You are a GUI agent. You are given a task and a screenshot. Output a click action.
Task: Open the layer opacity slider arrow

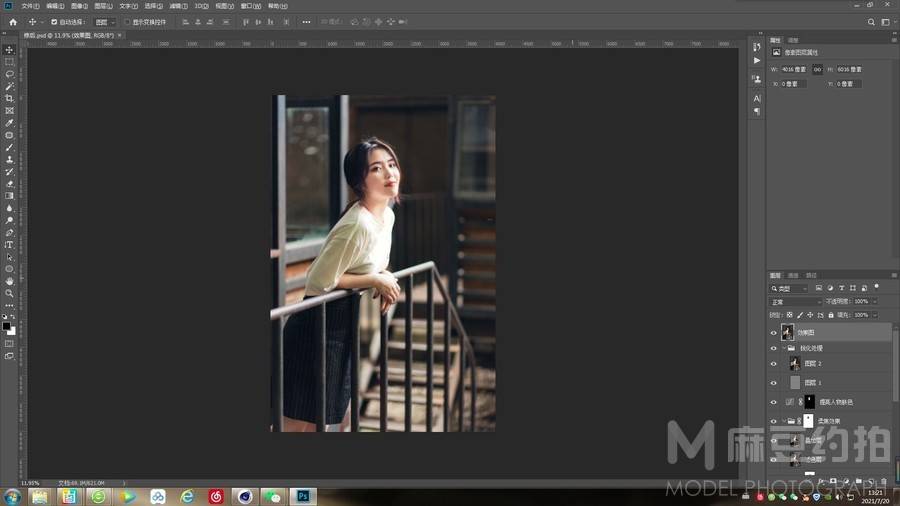[x=875, y=301]
